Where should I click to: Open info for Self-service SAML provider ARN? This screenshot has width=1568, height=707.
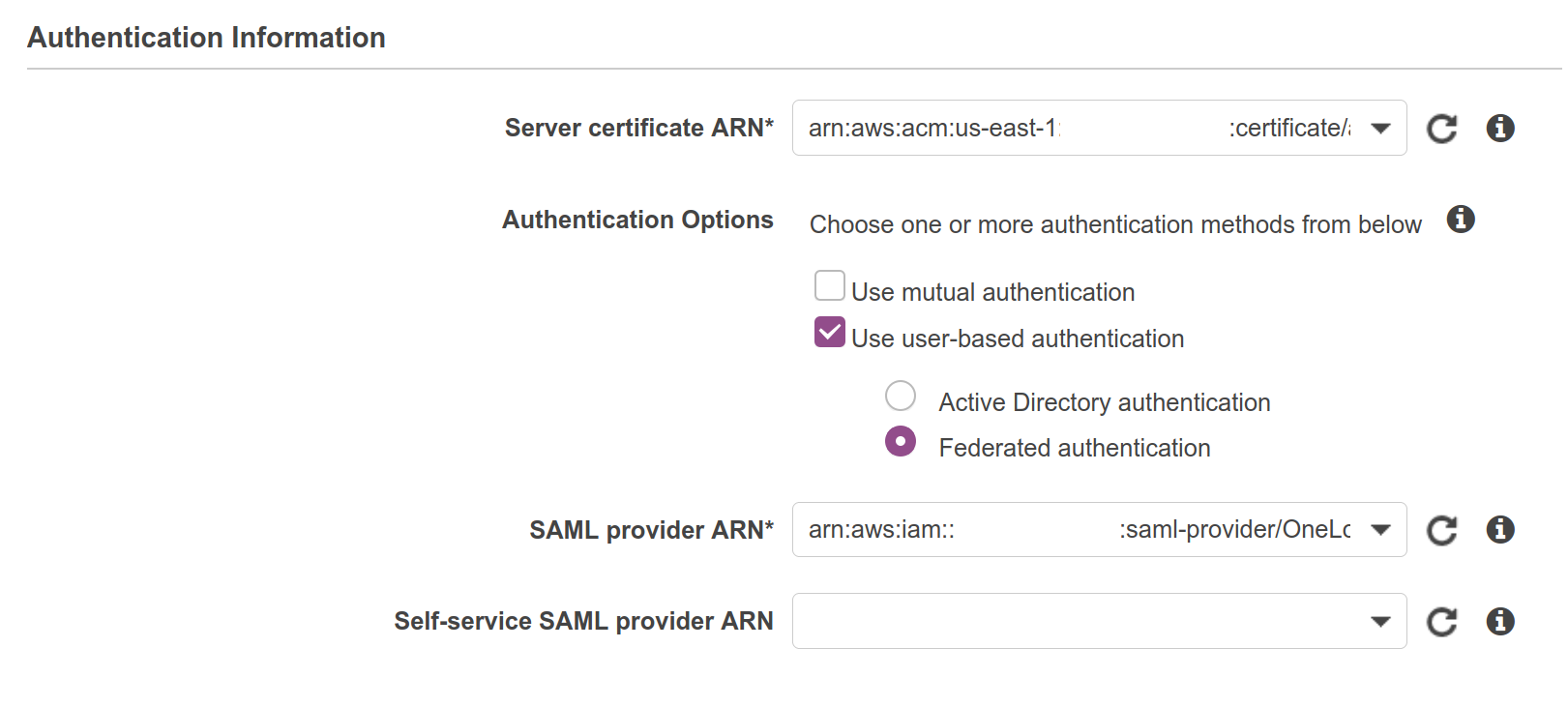pyautogui.click(x=1499, y=621)
